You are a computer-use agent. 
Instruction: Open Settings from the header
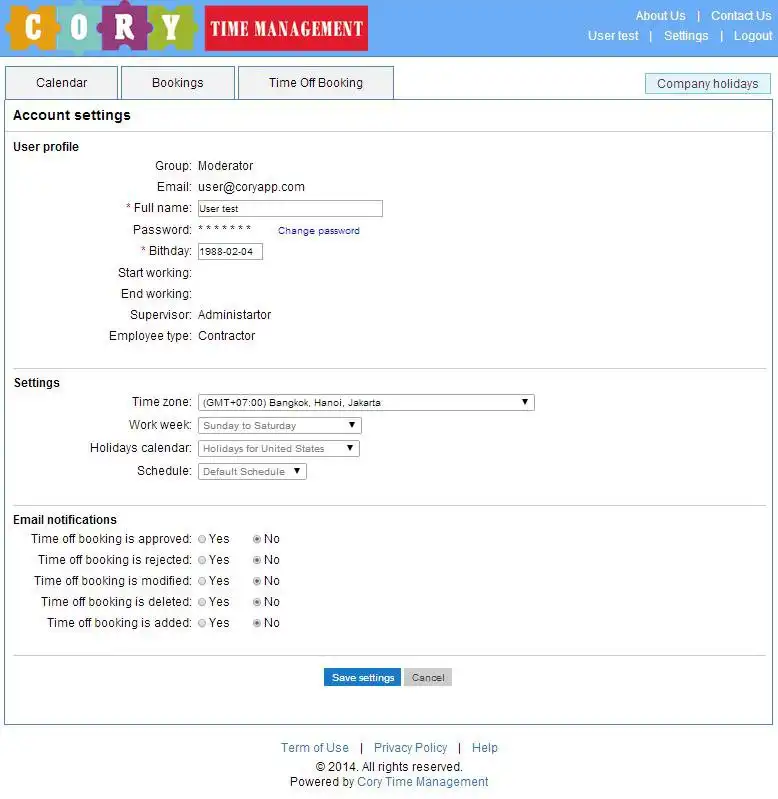coord(686,36)
